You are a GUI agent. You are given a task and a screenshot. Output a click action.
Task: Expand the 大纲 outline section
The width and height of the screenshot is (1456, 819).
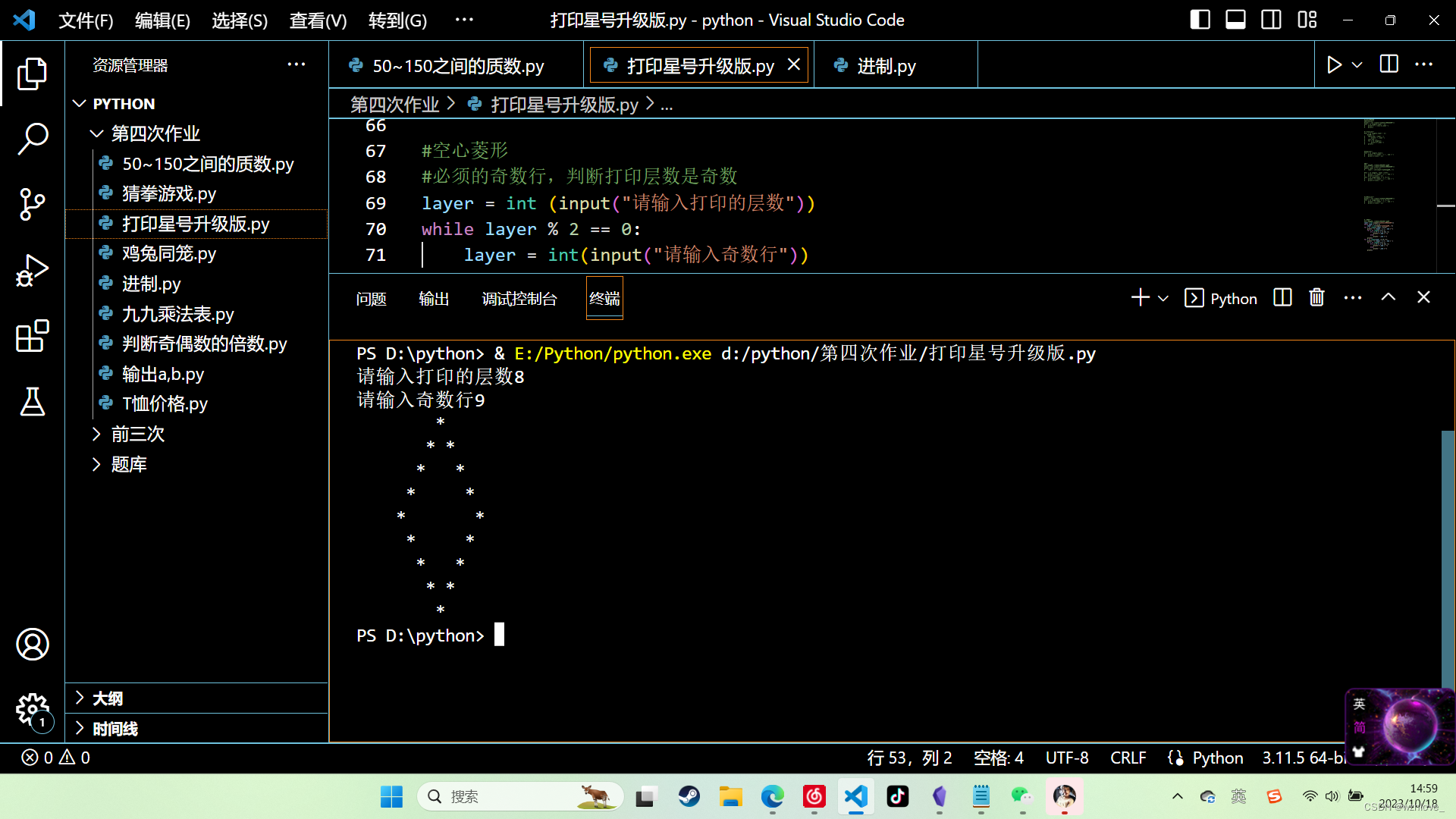pyautogui.click(x=197, y=698)
